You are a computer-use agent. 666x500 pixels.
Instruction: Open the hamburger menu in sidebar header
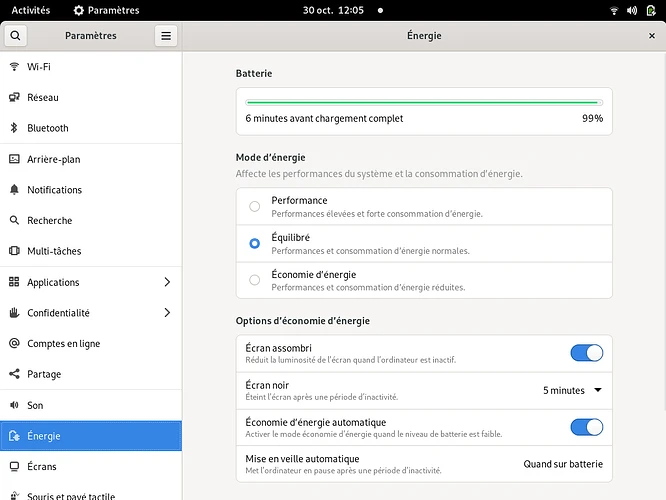[x=166, y=36]
